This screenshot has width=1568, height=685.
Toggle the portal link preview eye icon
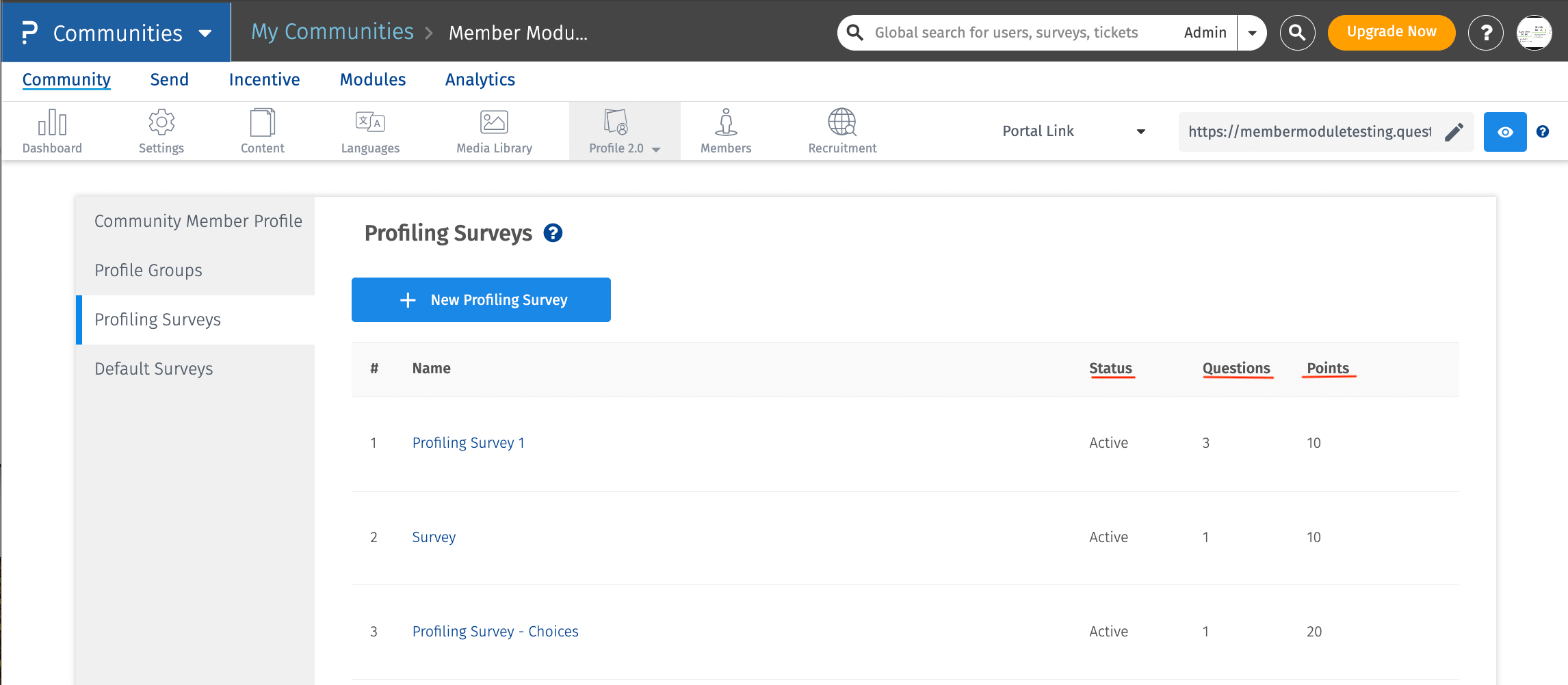pyautogui.click(x=1504, y=131)
